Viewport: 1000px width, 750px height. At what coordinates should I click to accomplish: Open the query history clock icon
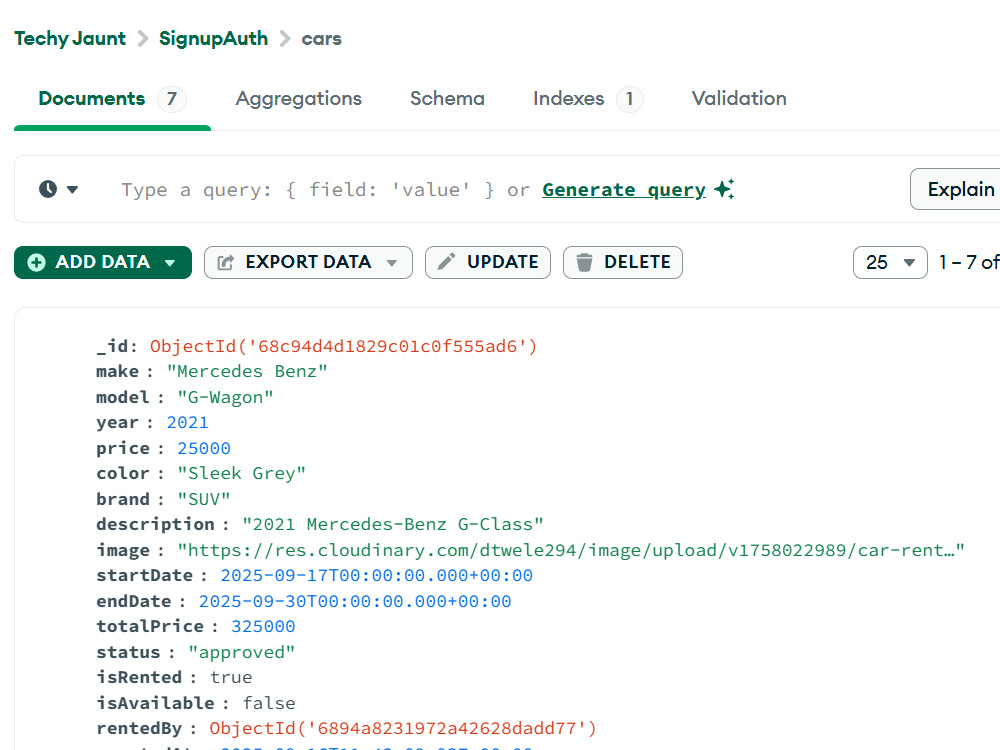click(x=48, y=189)
